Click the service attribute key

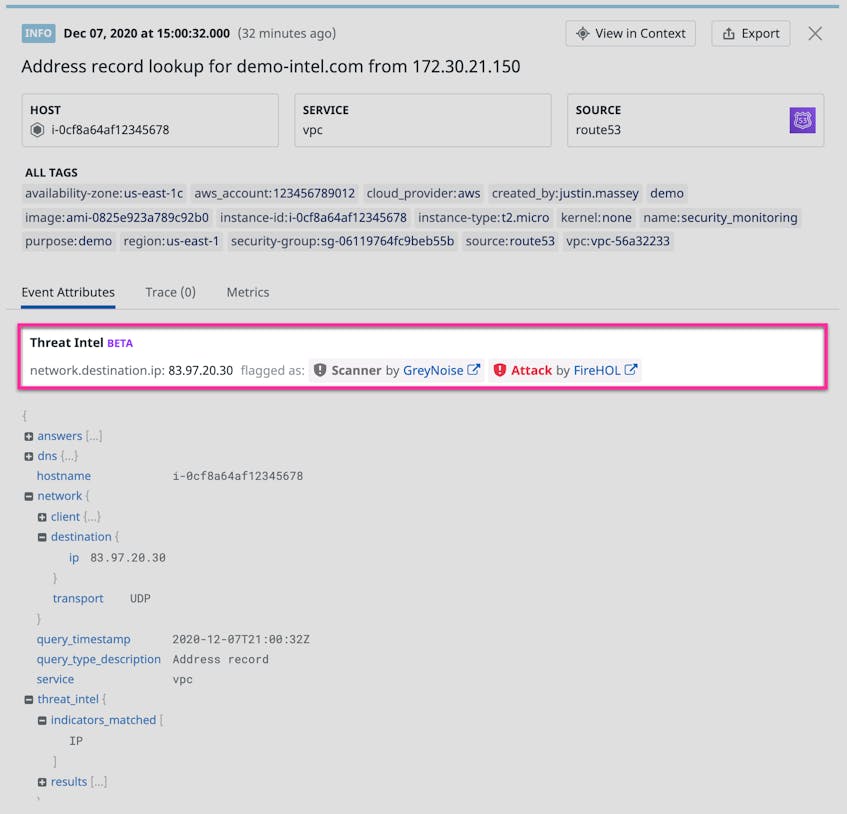click(55, 680)
